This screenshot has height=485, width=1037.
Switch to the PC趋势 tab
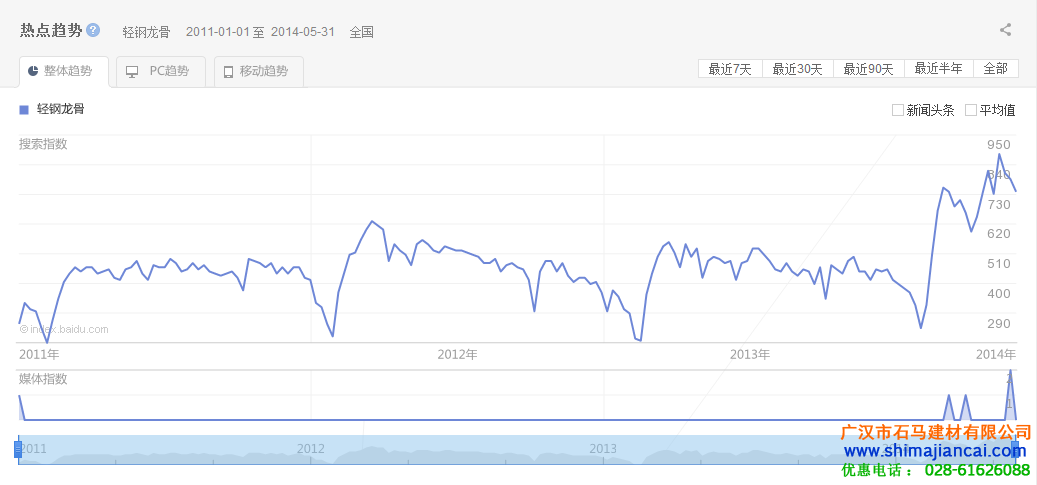pos(161,71)
